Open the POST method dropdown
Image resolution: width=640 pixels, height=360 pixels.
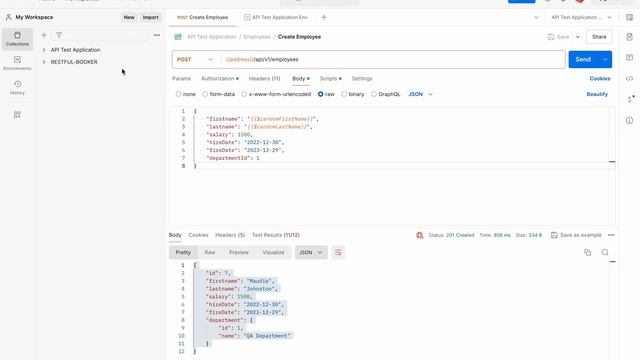point(195,60)
